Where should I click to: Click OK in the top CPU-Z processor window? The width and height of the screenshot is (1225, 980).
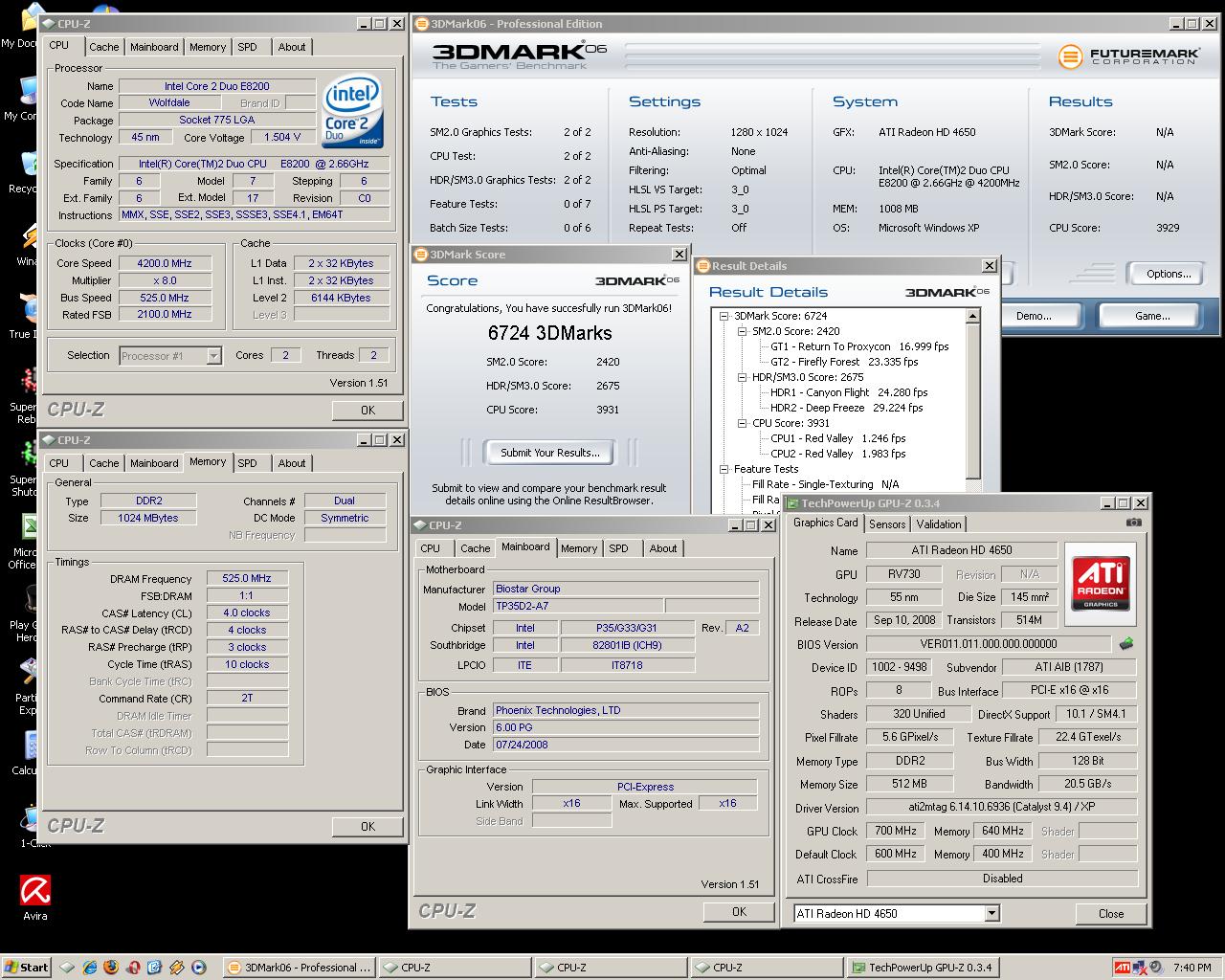[367, 410]
